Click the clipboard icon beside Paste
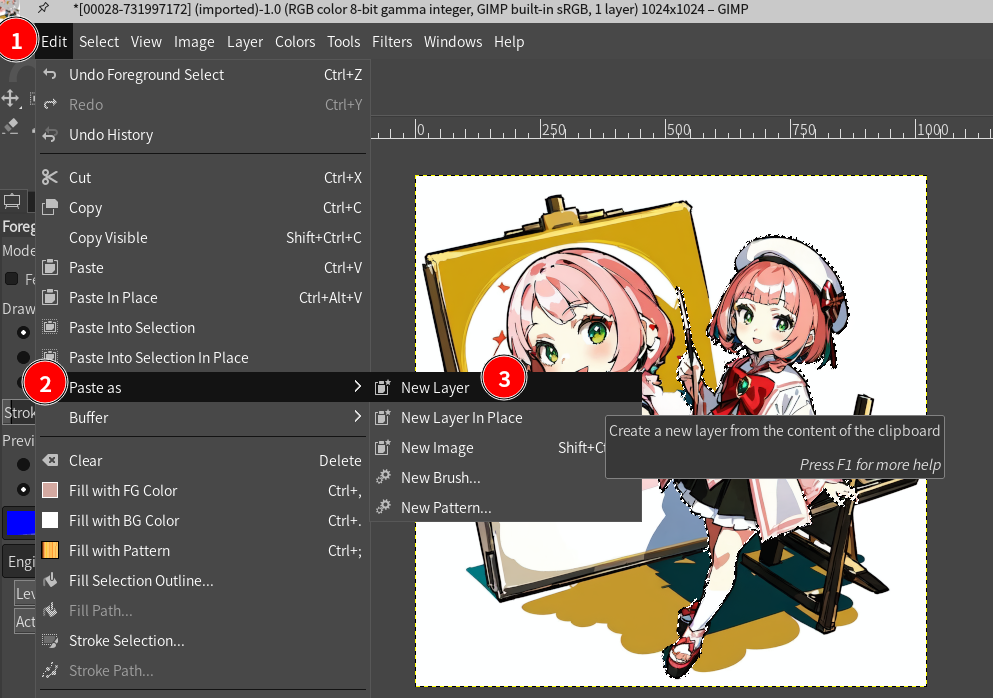The height and width of the screenshot is (698, 993). point(50,268)
